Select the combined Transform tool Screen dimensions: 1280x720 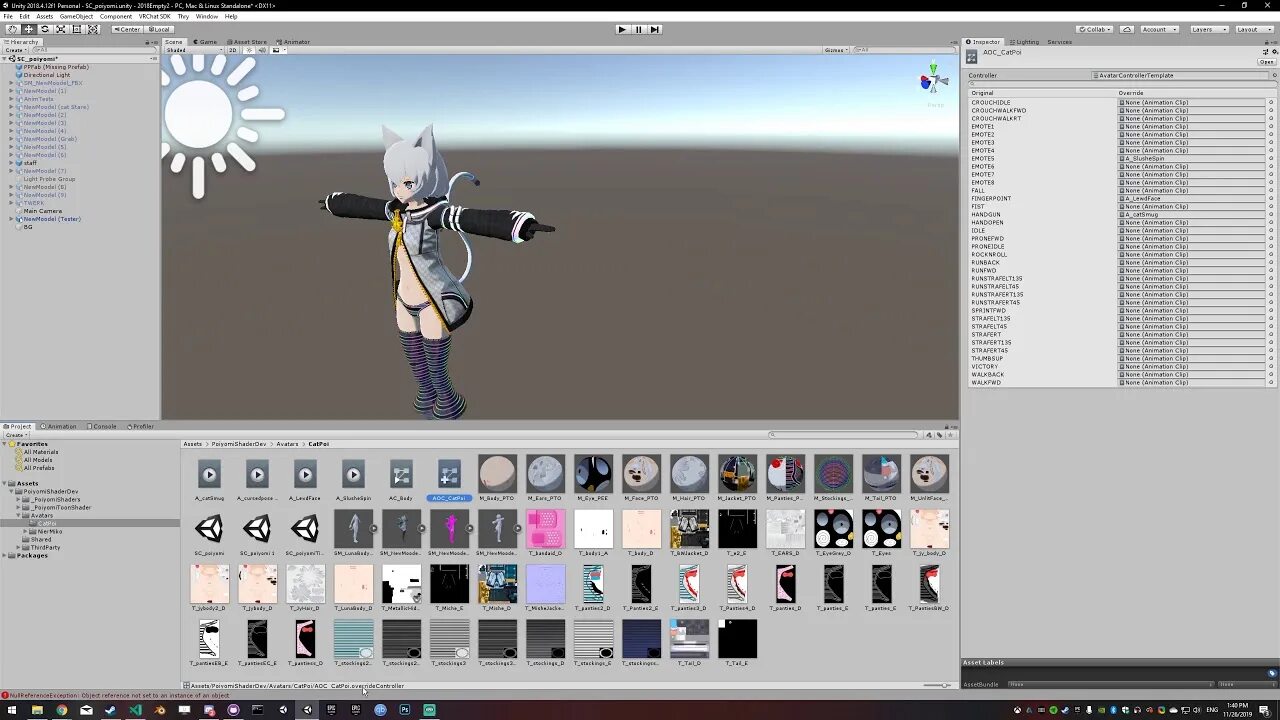tap(93, 29)
